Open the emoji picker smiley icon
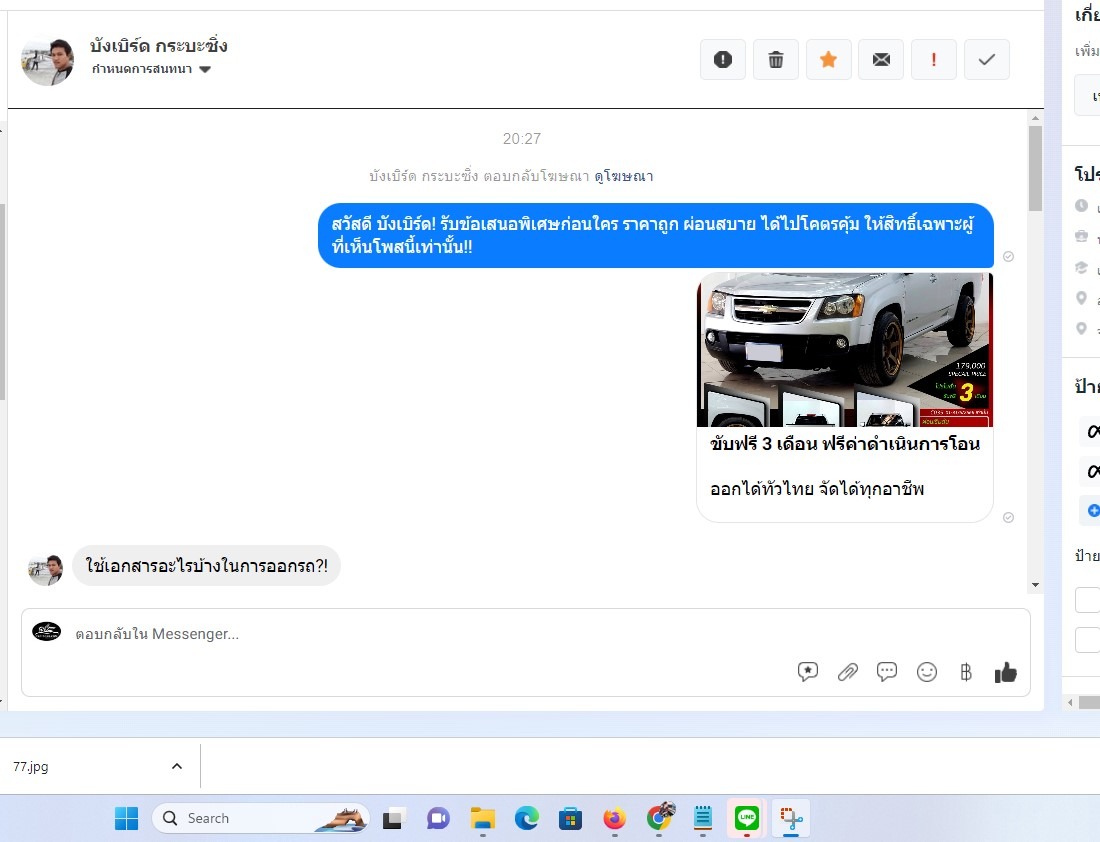The height and width of the screenshot is (842, 1100). pos(927,672)
